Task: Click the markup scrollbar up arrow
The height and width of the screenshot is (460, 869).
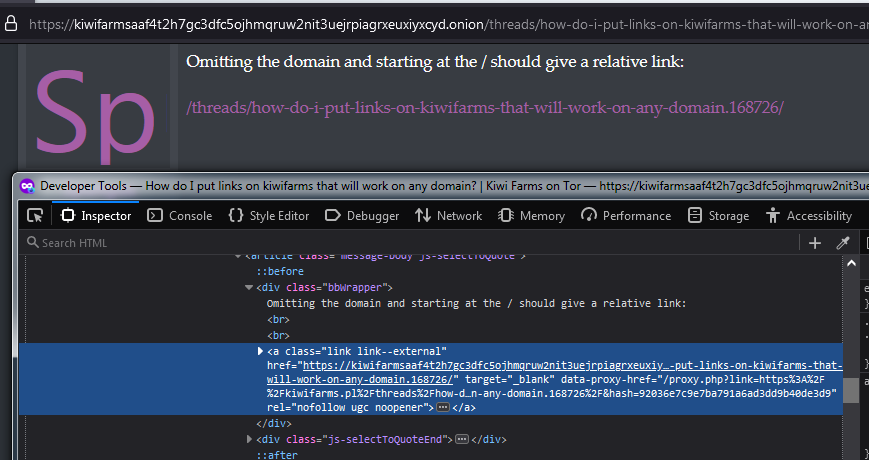Action: point(852,263)
